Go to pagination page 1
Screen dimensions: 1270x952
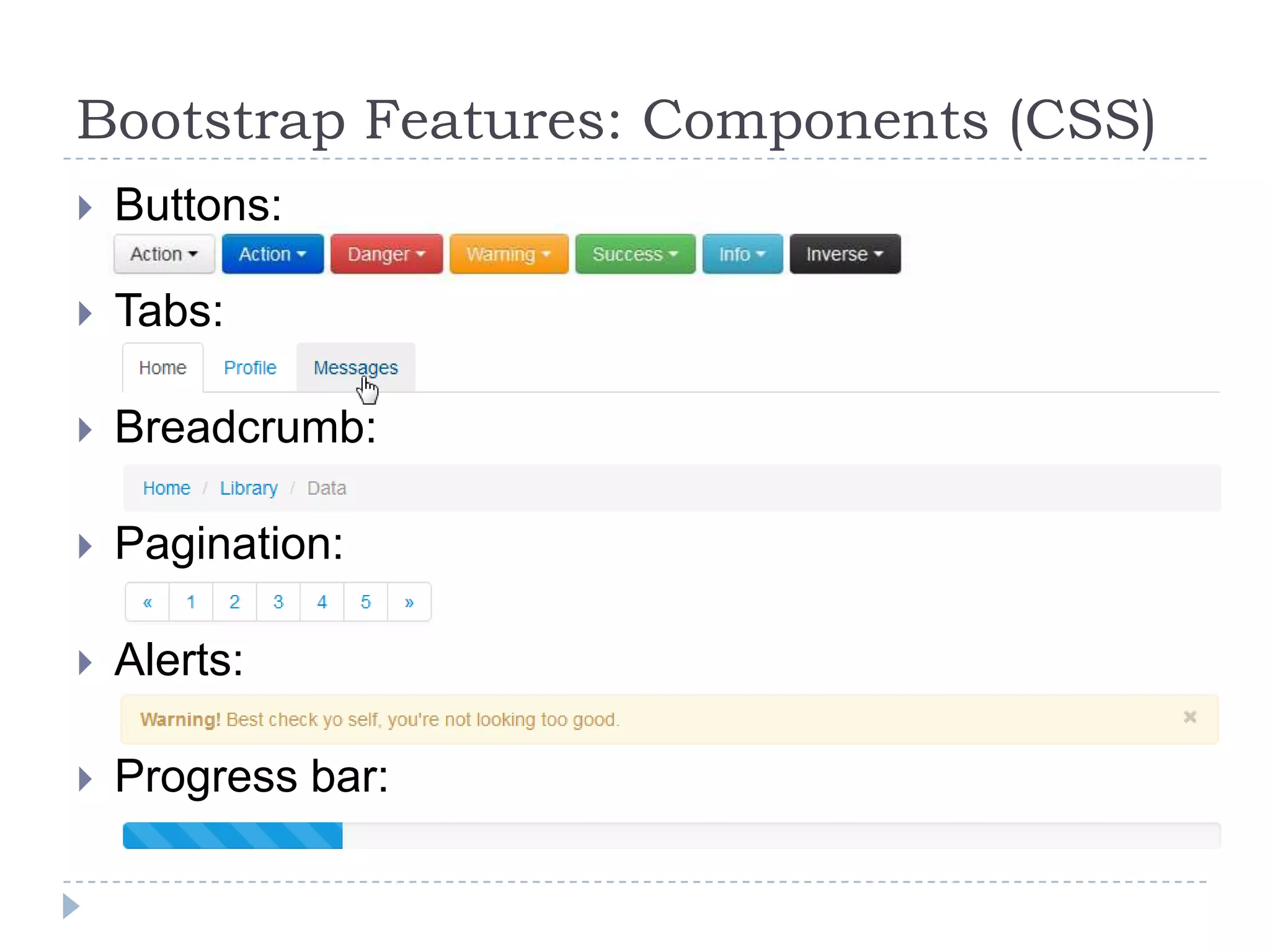[191, 602]
